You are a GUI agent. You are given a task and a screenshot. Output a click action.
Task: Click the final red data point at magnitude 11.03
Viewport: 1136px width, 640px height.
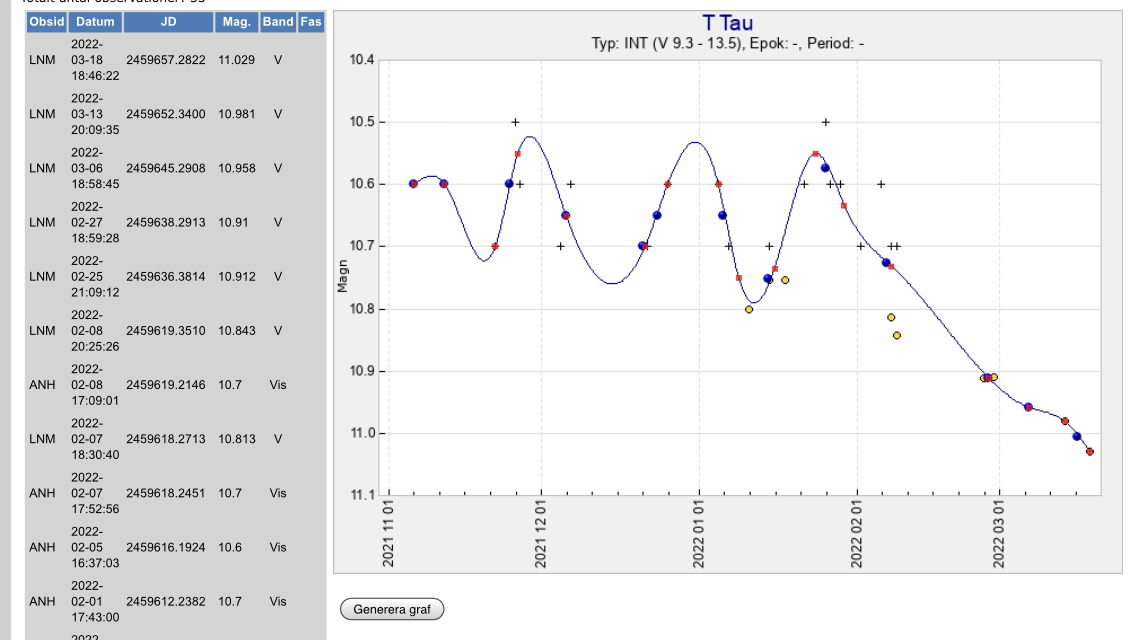pos(1090,452)
